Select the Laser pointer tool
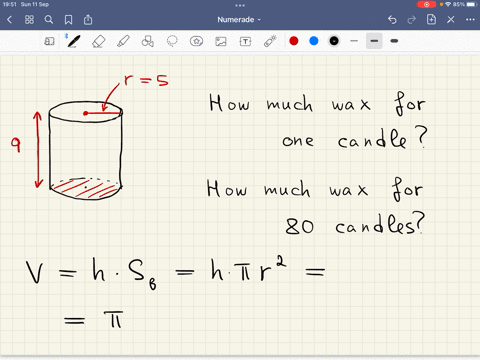This screenshot has width=480, height=360. pyautogui.click(x=270, y=41)
